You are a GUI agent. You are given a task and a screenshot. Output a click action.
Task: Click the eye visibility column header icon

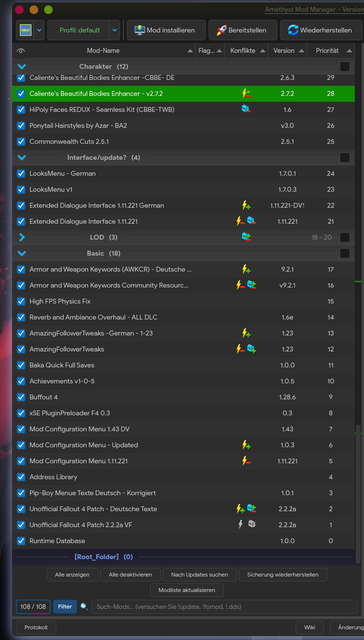21,51
